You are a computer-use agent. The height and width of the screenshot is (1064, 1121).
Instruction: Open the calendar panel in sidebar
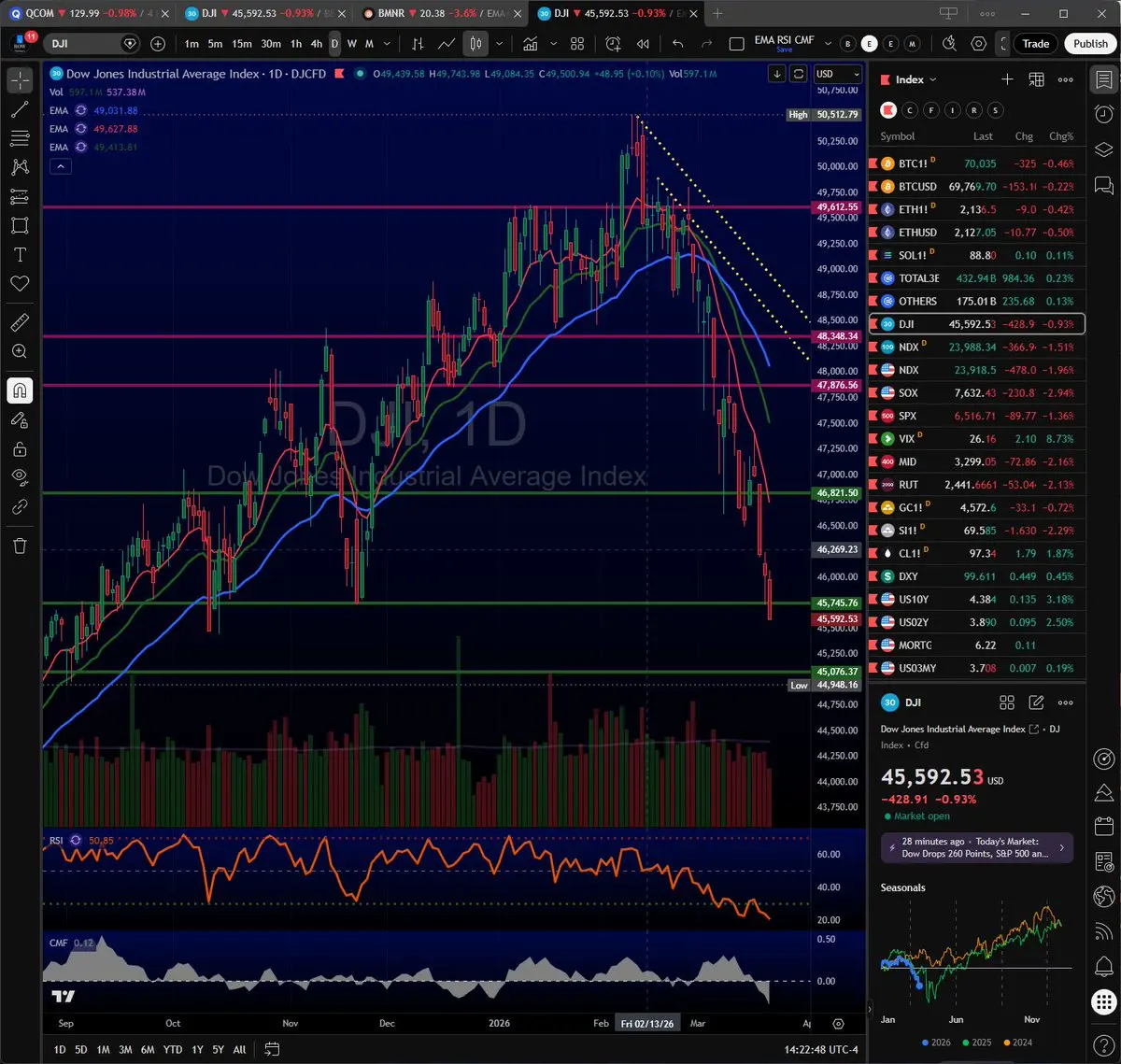click(1103, 826)
